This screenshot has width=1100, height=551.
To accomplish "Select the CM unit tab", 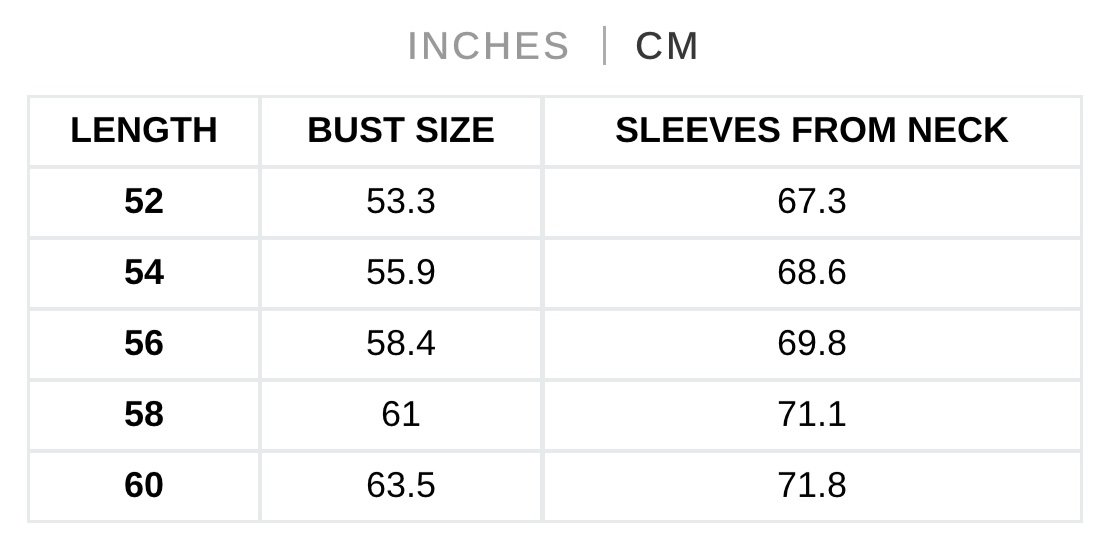I will 667,47.
